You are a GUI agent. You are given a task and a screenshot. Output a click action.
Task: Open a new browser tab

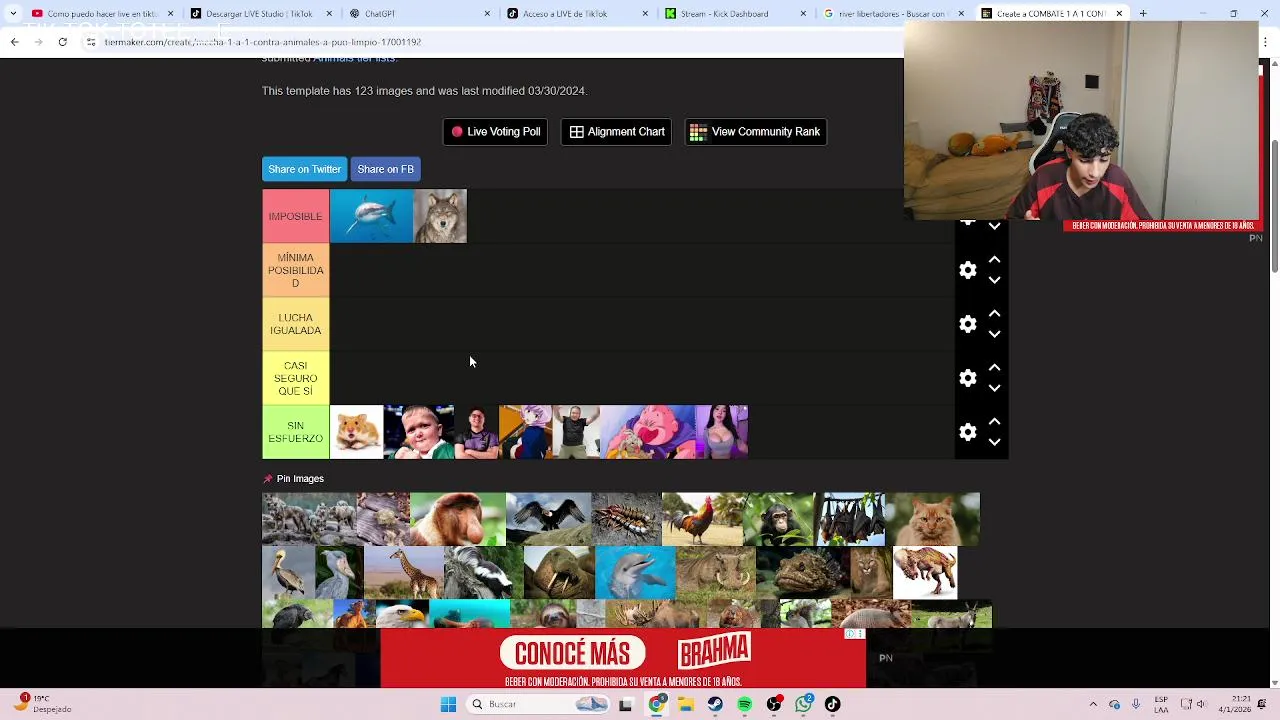pos(1143,14)
